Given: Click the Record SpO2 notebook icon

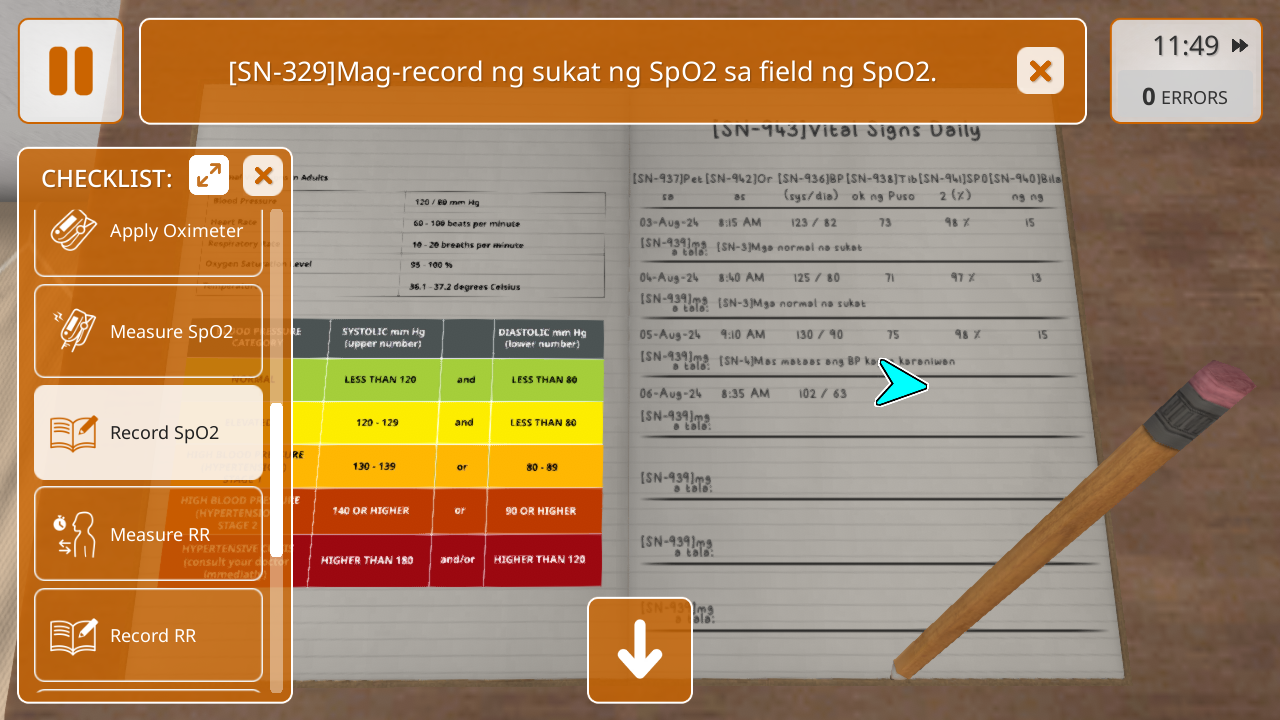Looking at the screenshot, I should tap(73, 433).
